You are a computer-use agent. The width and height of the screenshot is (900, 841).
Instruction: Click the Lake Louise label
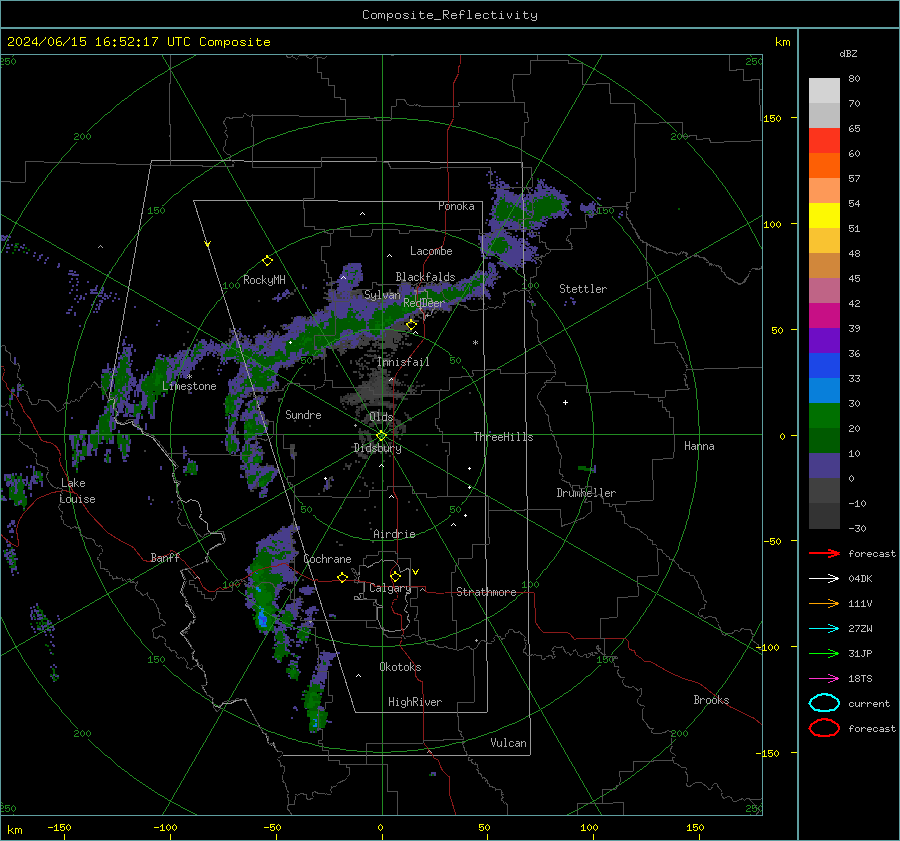(77, 491)
